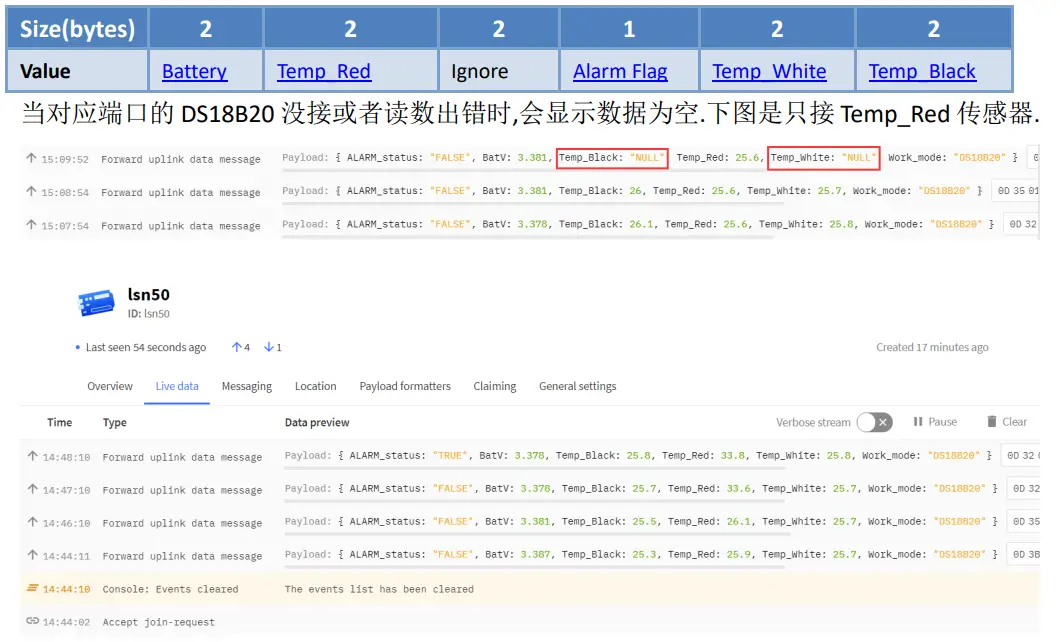Open the Payload formatters tab
The image size is (1060, 642).
[x=405, y=386]
